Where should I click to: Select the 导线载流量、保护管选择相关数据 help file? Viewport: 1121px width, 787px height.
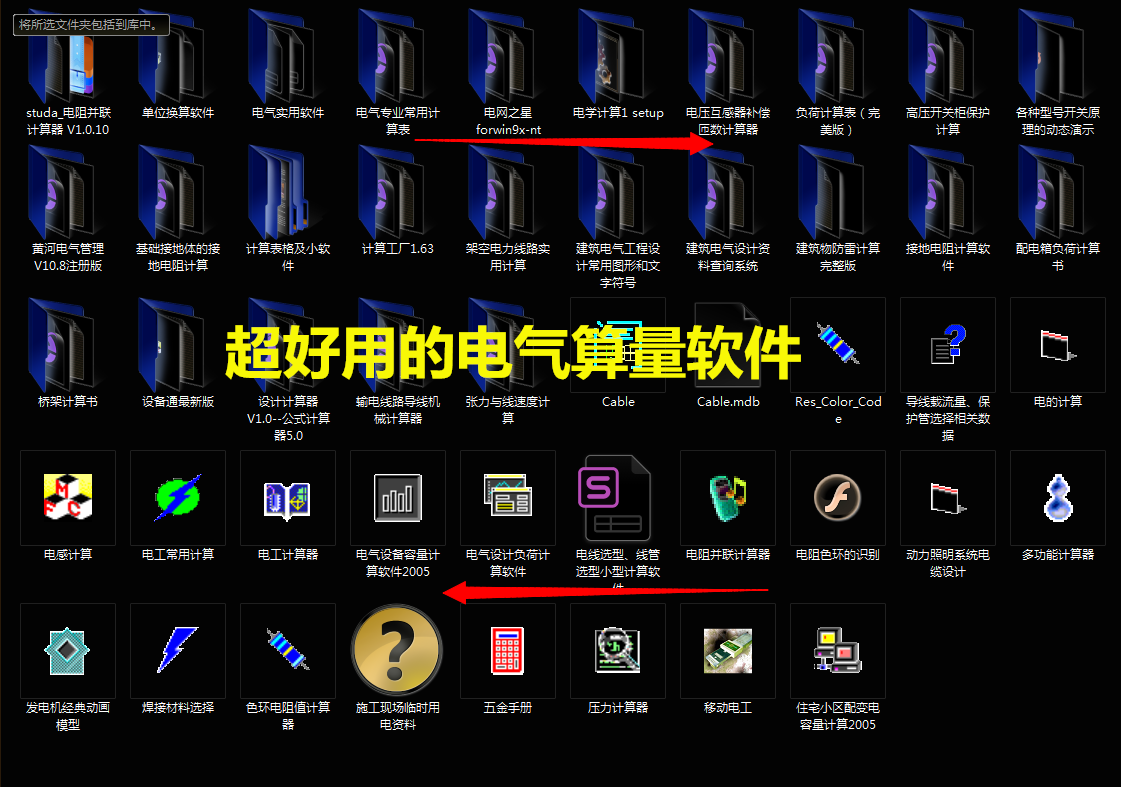pos(948,345)
